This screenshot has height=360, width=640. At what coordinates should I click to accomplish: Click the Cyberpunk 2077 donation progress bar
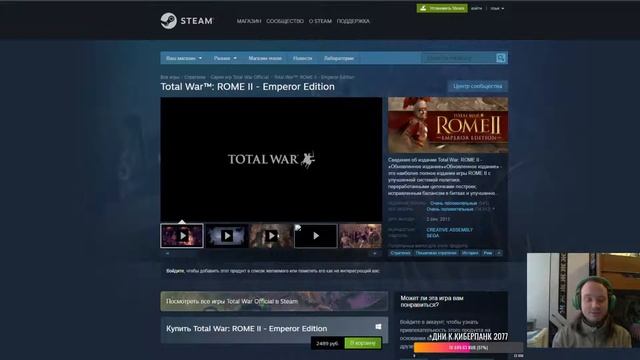(468, 348)
